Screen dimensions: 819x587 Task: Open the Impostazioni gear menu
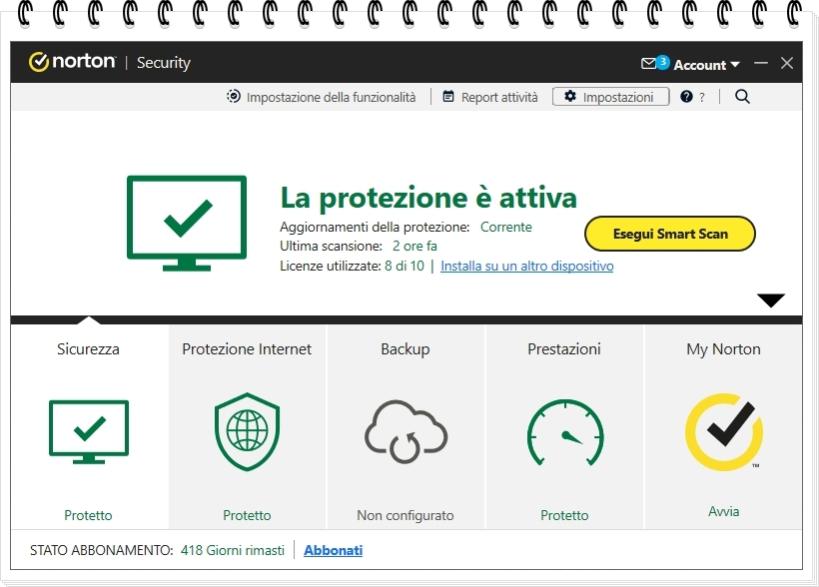[x=610, y=97]
